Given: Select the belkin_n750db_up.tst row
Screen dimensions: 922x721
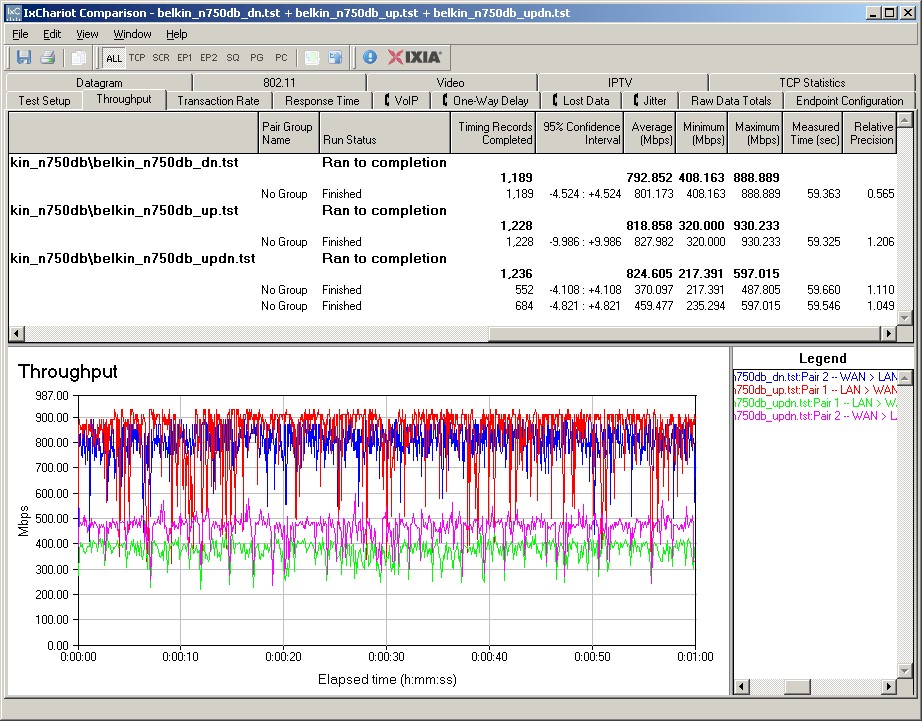Looking at the screenshot, I should [453, 211].
